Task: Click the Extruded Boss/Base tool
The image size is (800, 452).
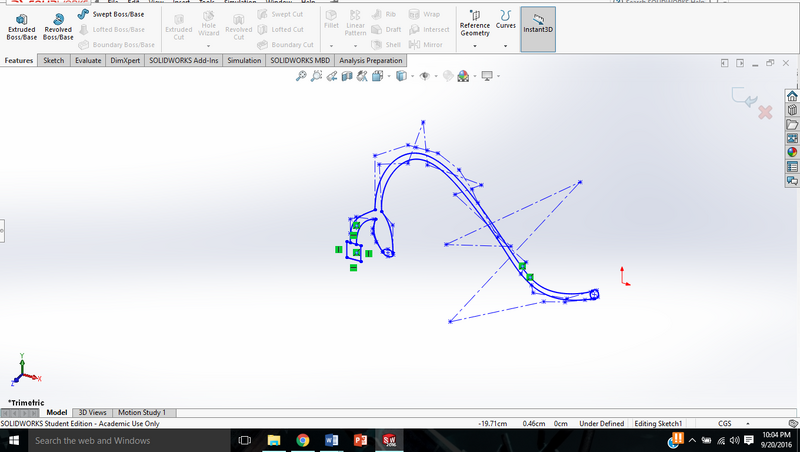Action: tap(21, 29)
